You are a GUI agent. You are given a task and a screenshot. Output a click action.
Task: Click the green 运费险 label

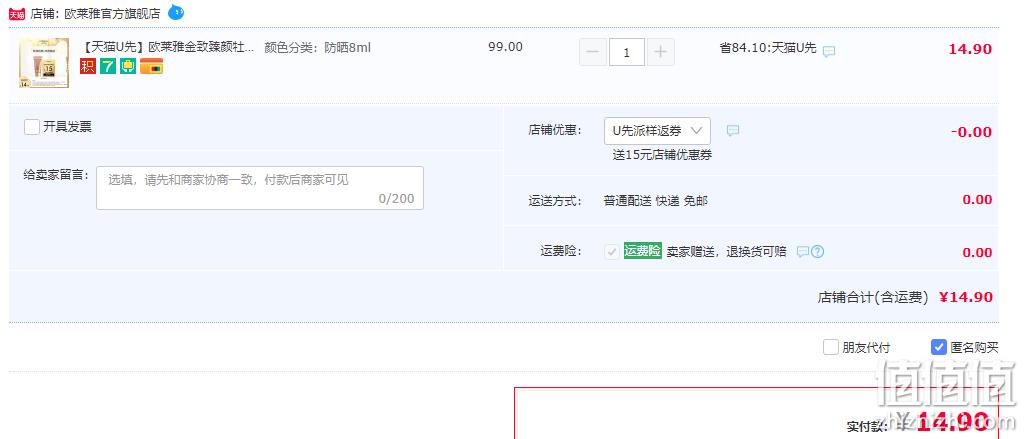[643, 251]
